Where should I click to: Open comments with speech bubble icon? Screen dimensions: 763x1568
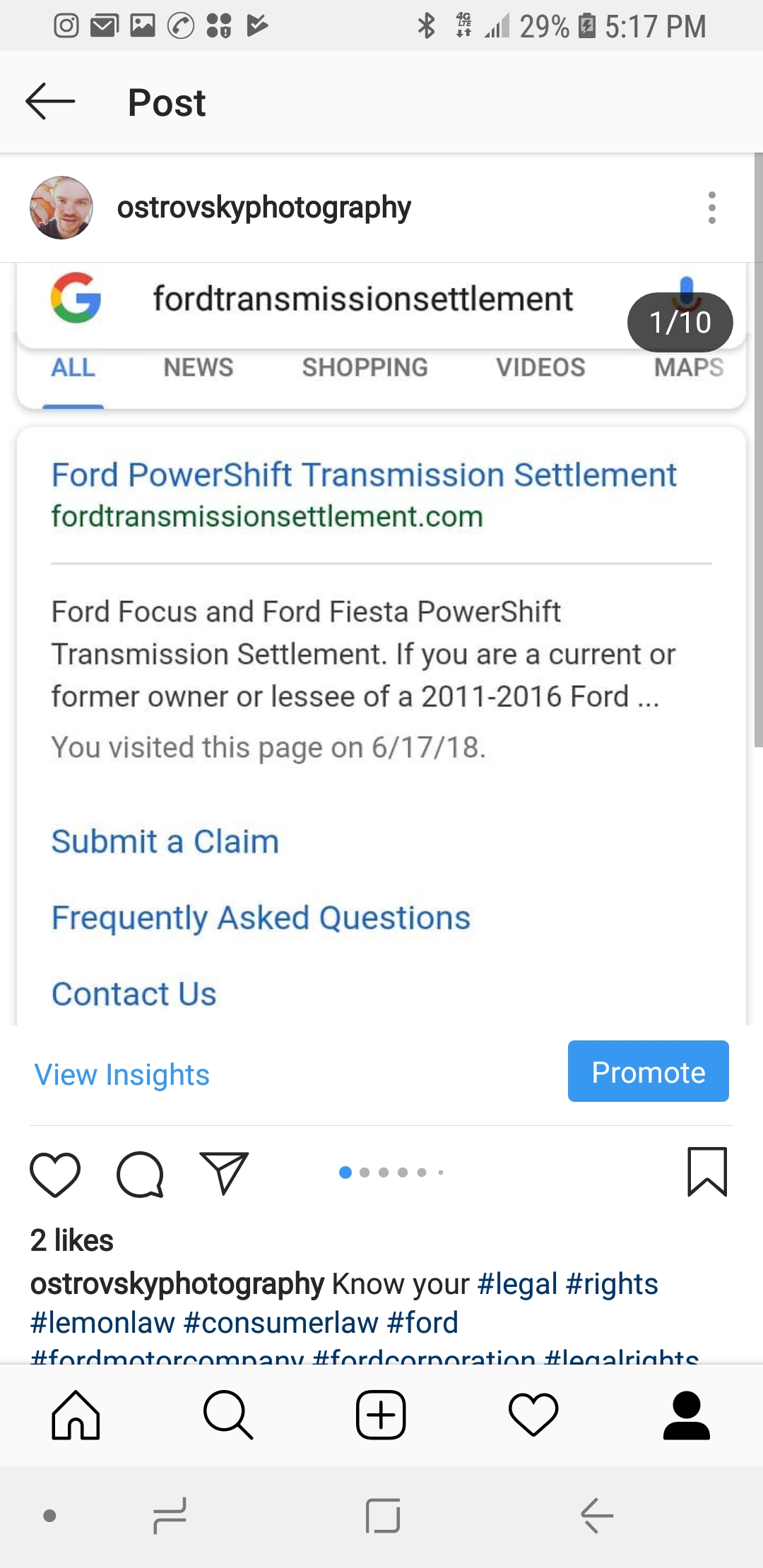(x=140, y=1174)
